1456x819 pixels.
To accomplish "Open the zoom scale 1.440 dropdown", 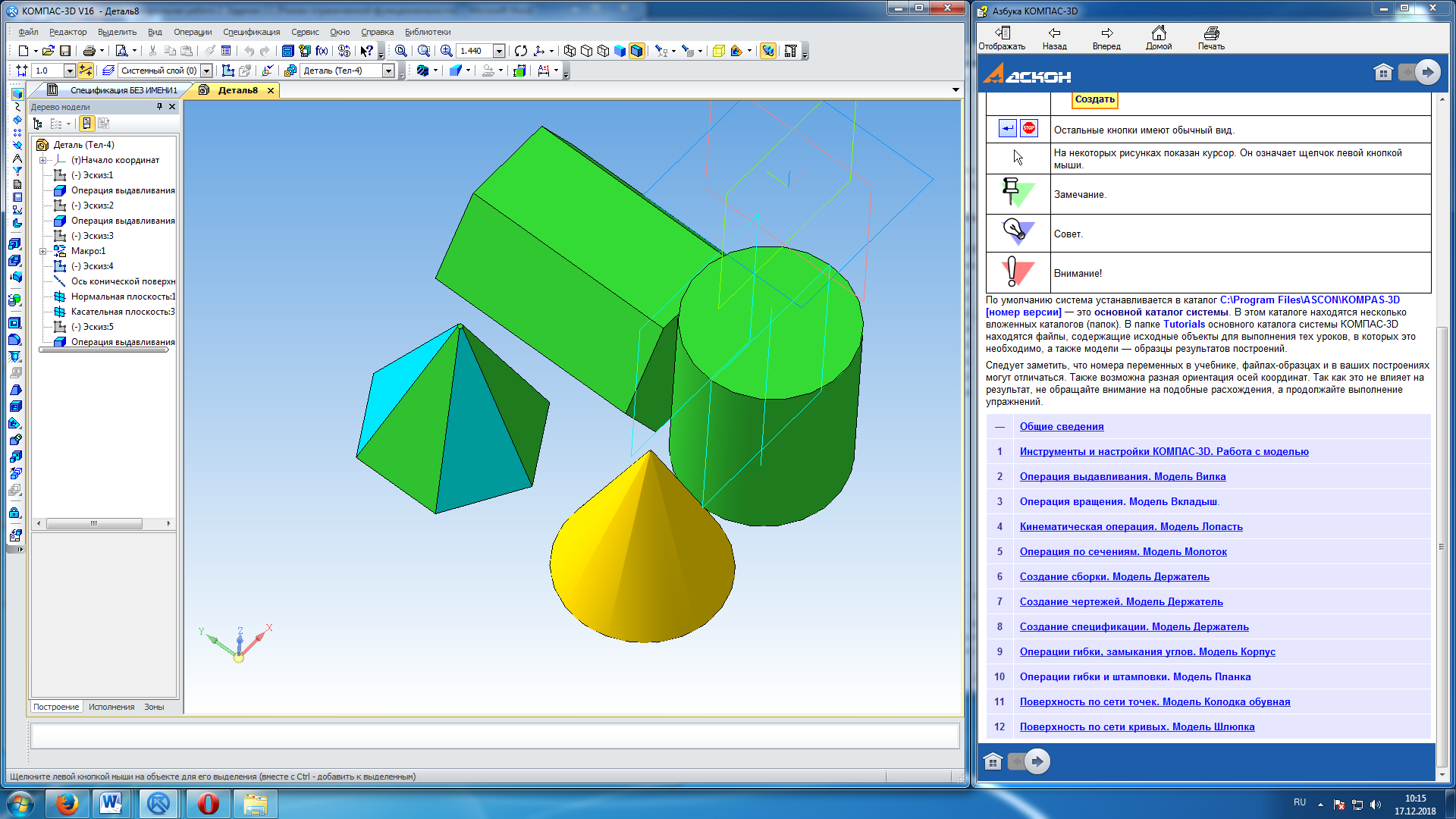I will tap(499, 51).
